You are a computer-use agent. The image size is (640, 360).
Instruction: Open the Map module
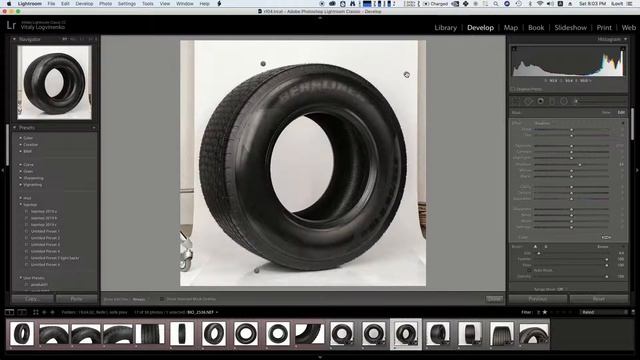pyautogui.click(x=511, y=28)
